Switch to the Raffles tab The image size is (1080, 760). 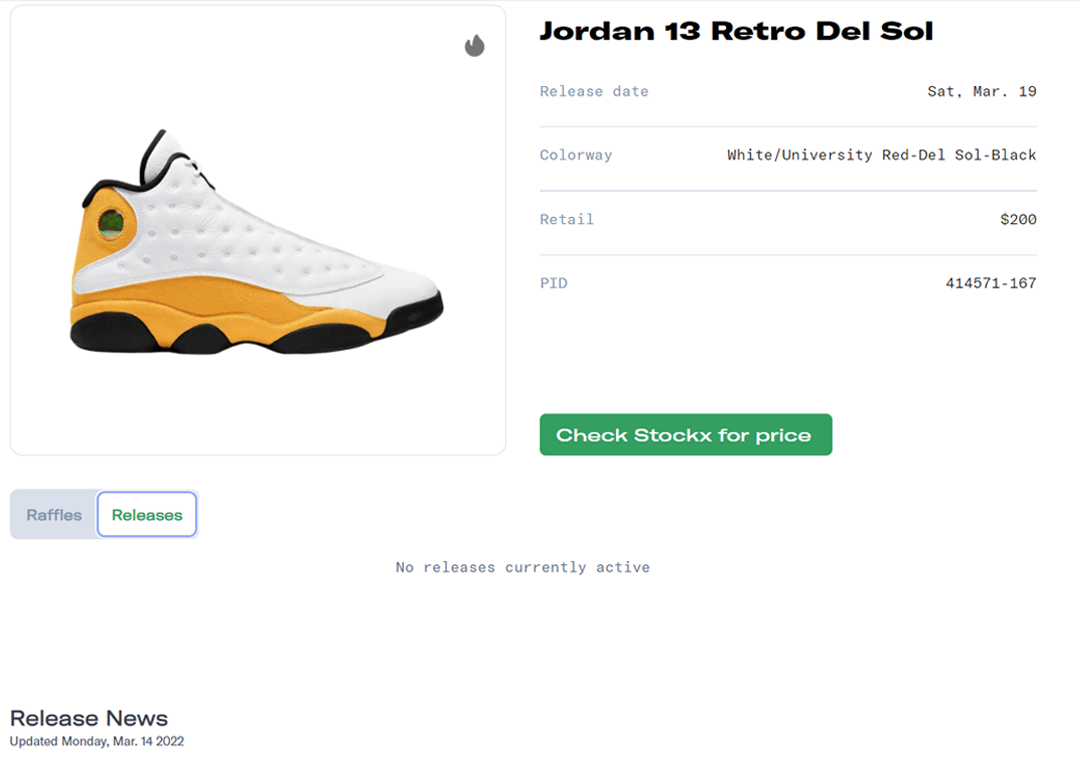tap(54, 515)
